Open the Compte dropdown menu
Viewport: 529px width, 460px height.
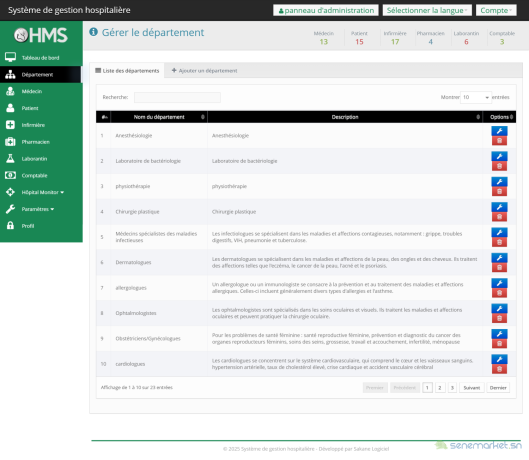point(496,10)
